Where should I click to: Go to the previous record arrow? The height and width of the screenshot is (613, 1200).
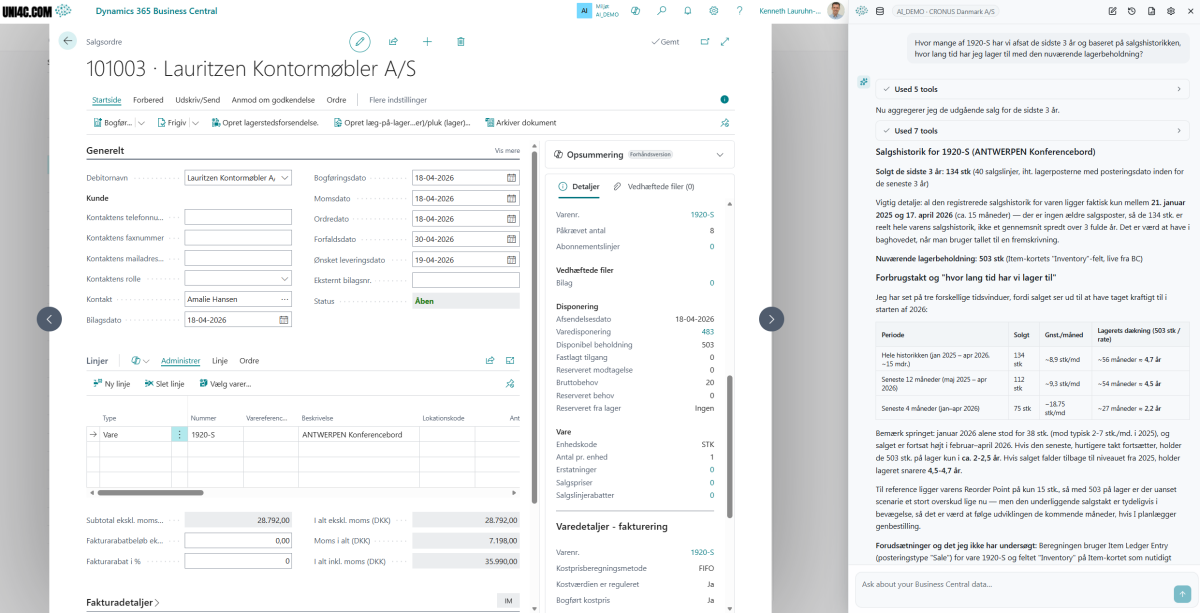(x=50, y=319)
